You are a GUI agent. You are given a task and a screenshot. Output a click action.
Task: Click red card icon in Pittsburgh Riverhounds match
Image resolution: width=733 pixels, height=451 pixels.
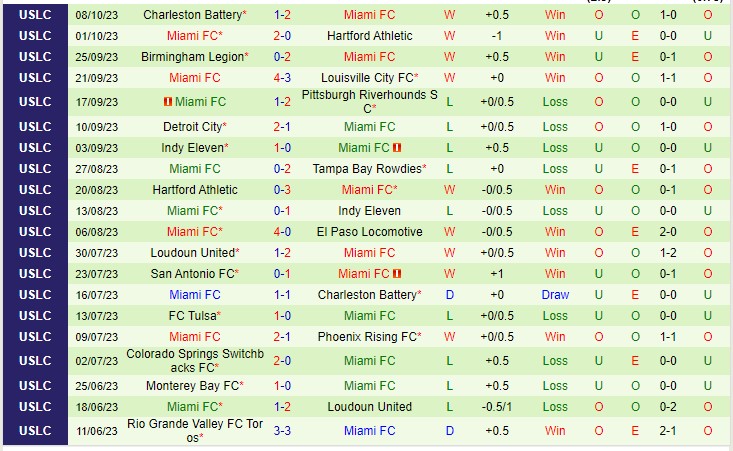coord(168,102)
